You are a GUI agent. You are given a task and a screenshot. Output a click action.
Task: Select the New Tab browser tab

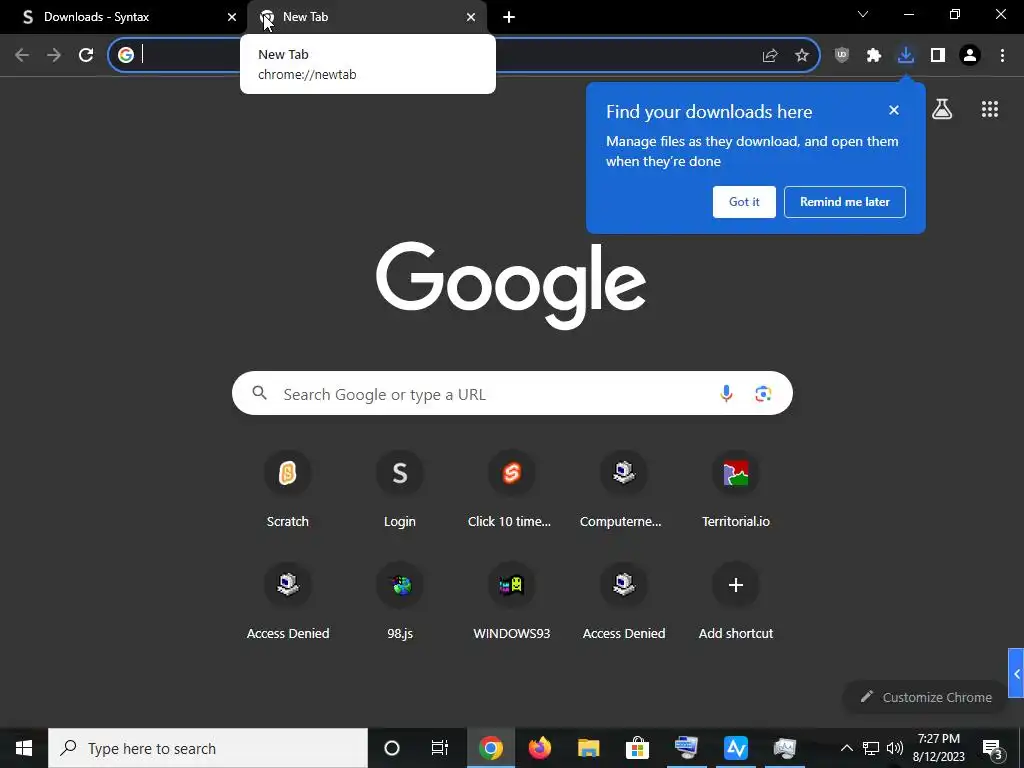click(x=367, y=17)
